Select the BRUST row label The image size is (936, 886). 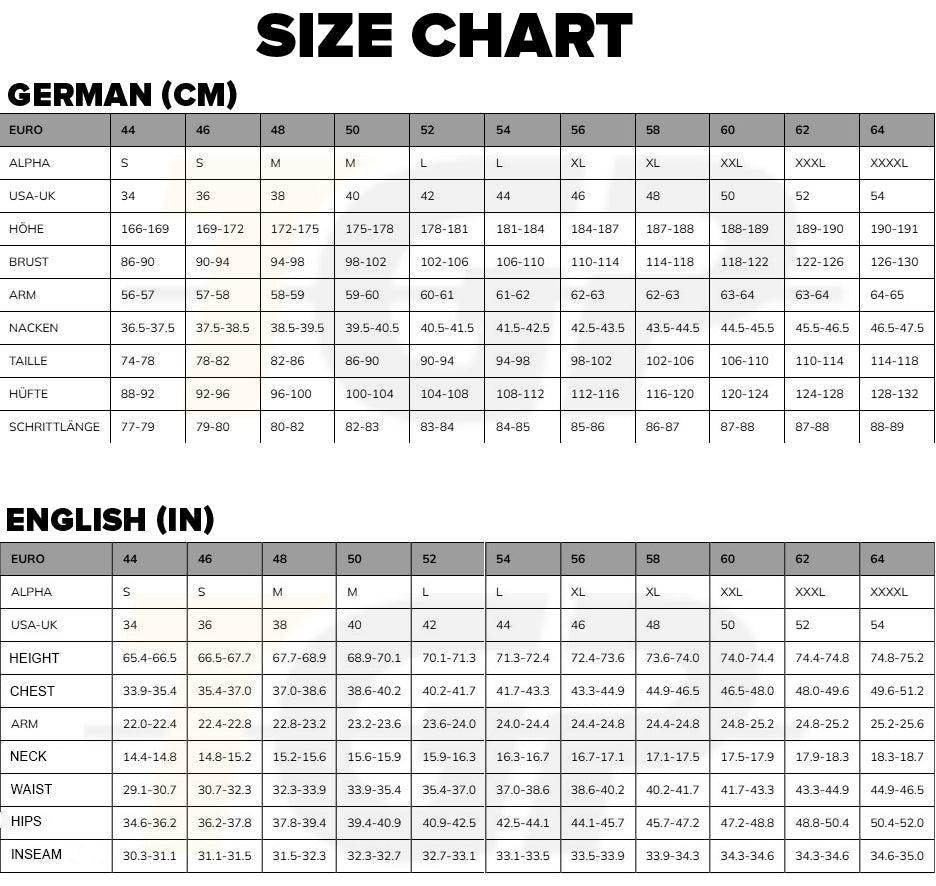coord(29,262)
